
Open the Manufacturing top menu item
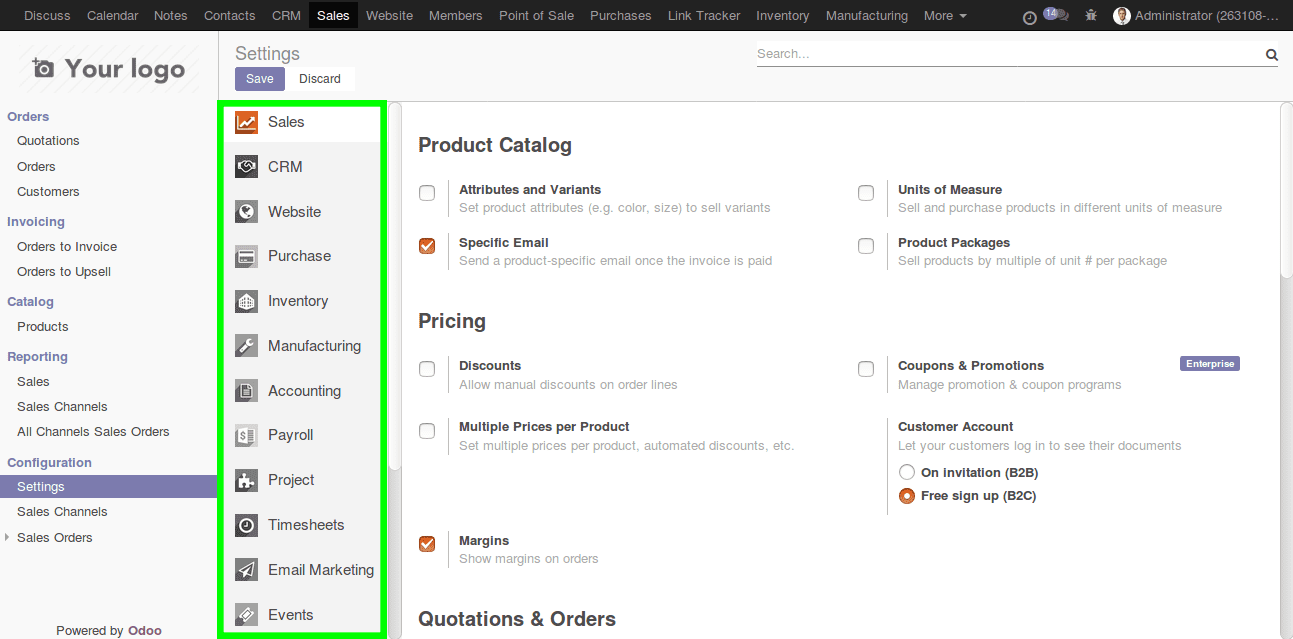click(867, 16)
